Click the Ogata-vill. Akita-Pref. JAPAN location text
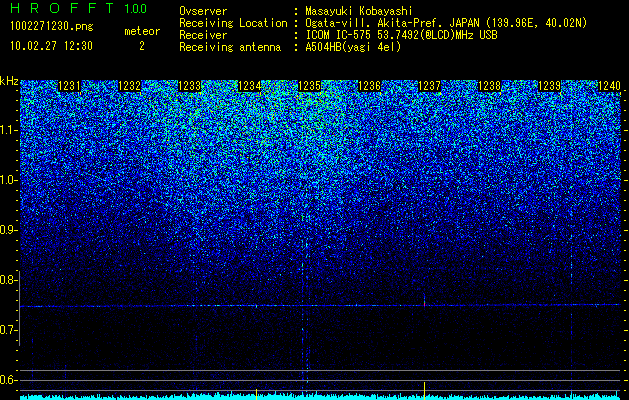629x400 pixels. point(446,23)
